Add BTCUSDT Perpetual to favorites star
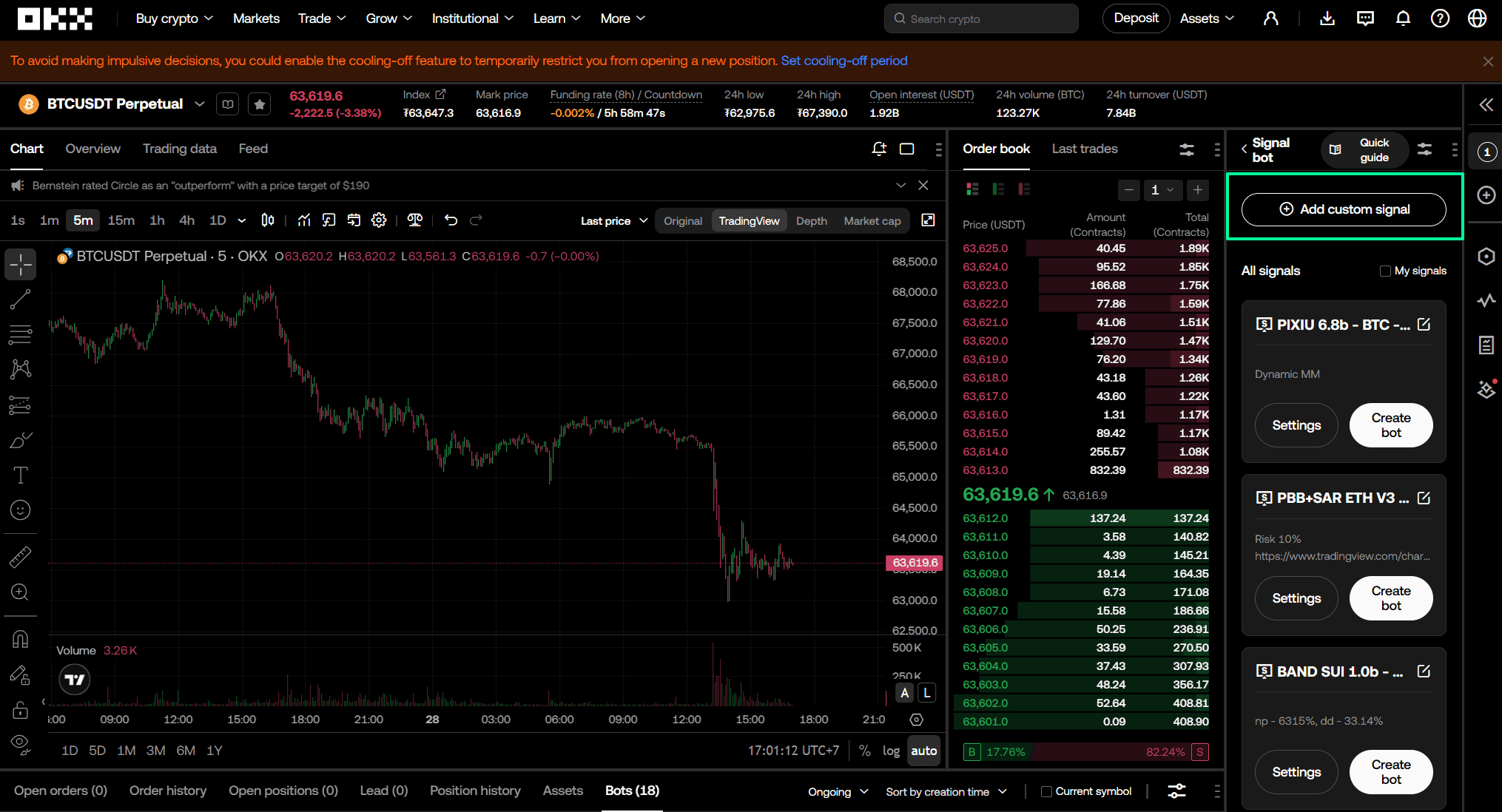The width and height of the screenshot is (1502, 812). click(259, 104)
